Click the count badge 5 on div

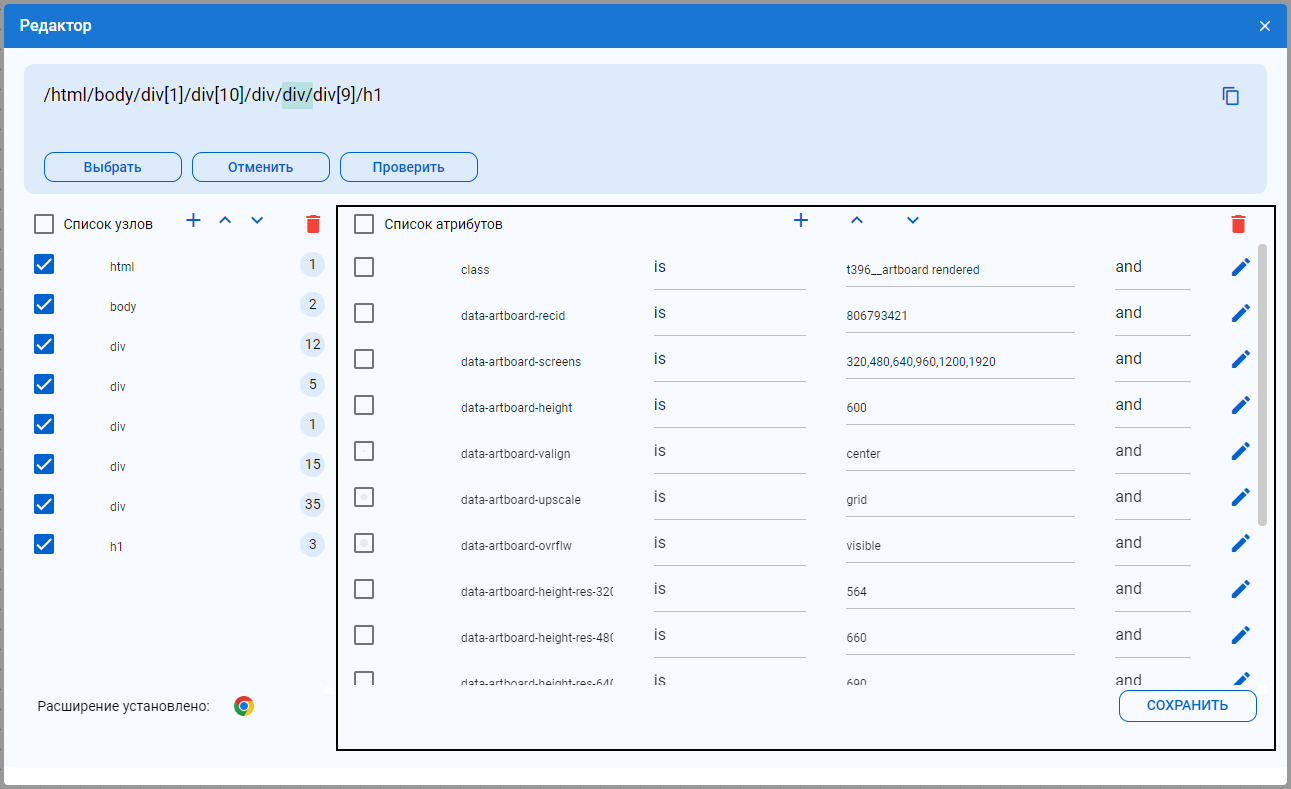[x=312, y=384]
